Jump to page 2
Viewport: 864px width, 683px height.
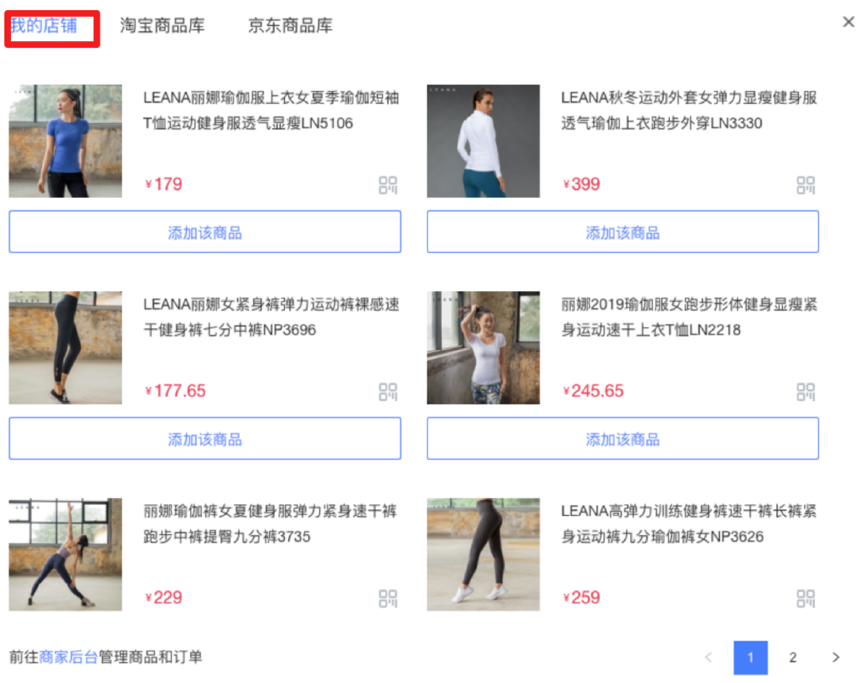point(792,657)
